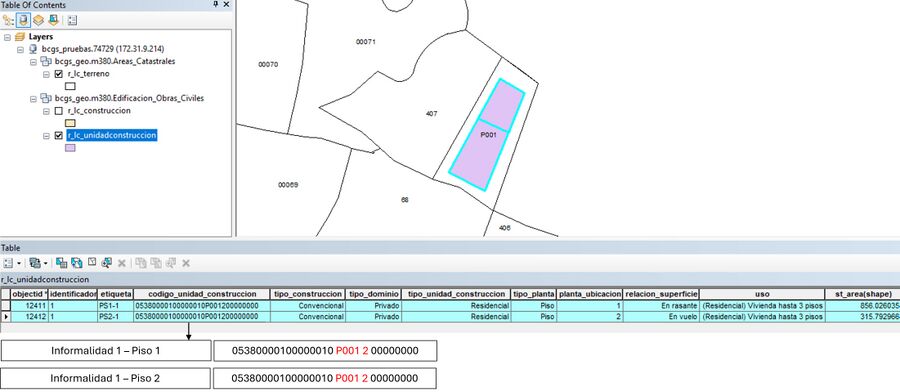Select List By Drawing Order icon
The image size is (900, 392).
(8, 21)
